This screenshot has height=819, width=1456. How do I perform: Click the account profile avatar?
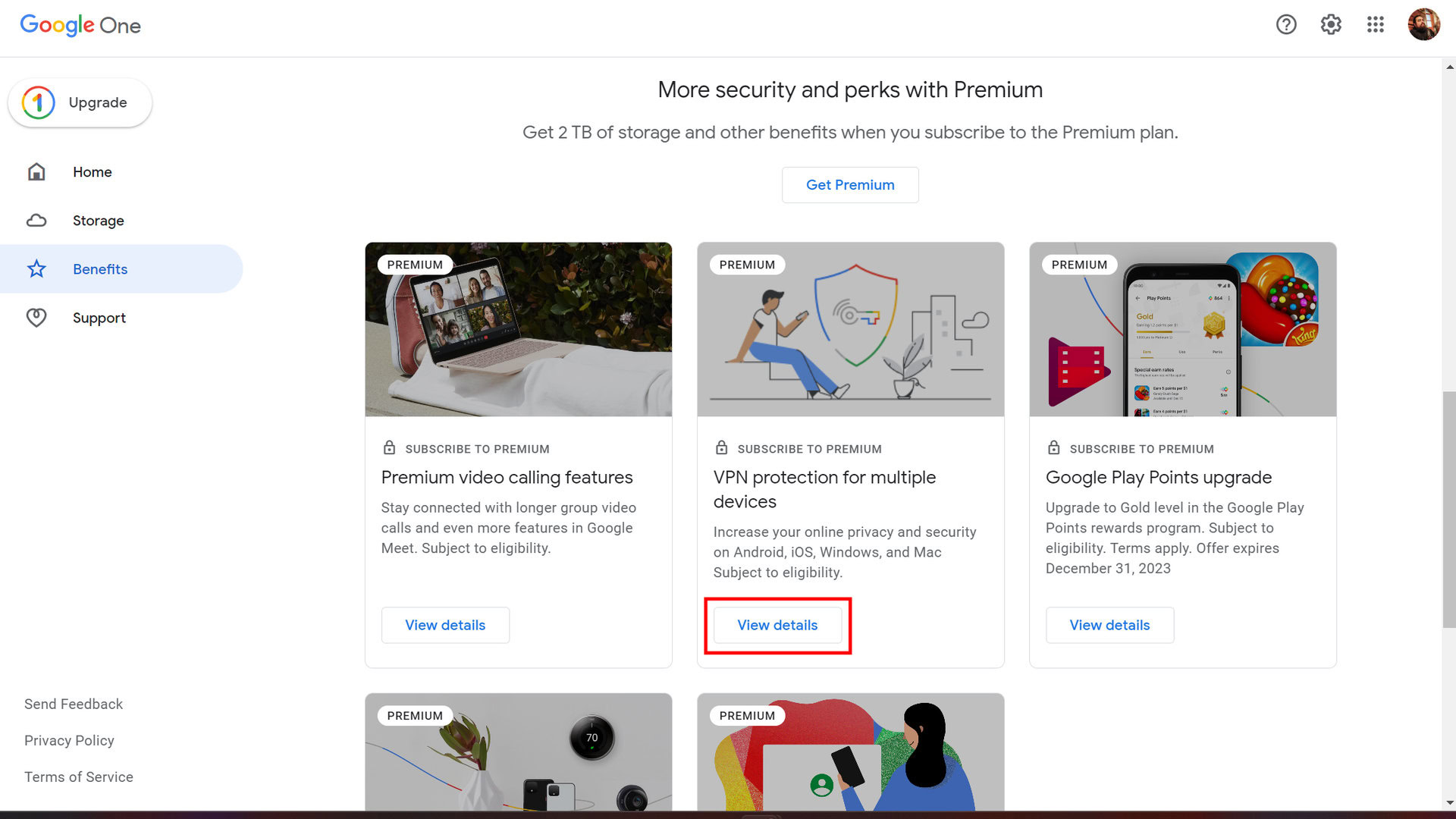1423,25
